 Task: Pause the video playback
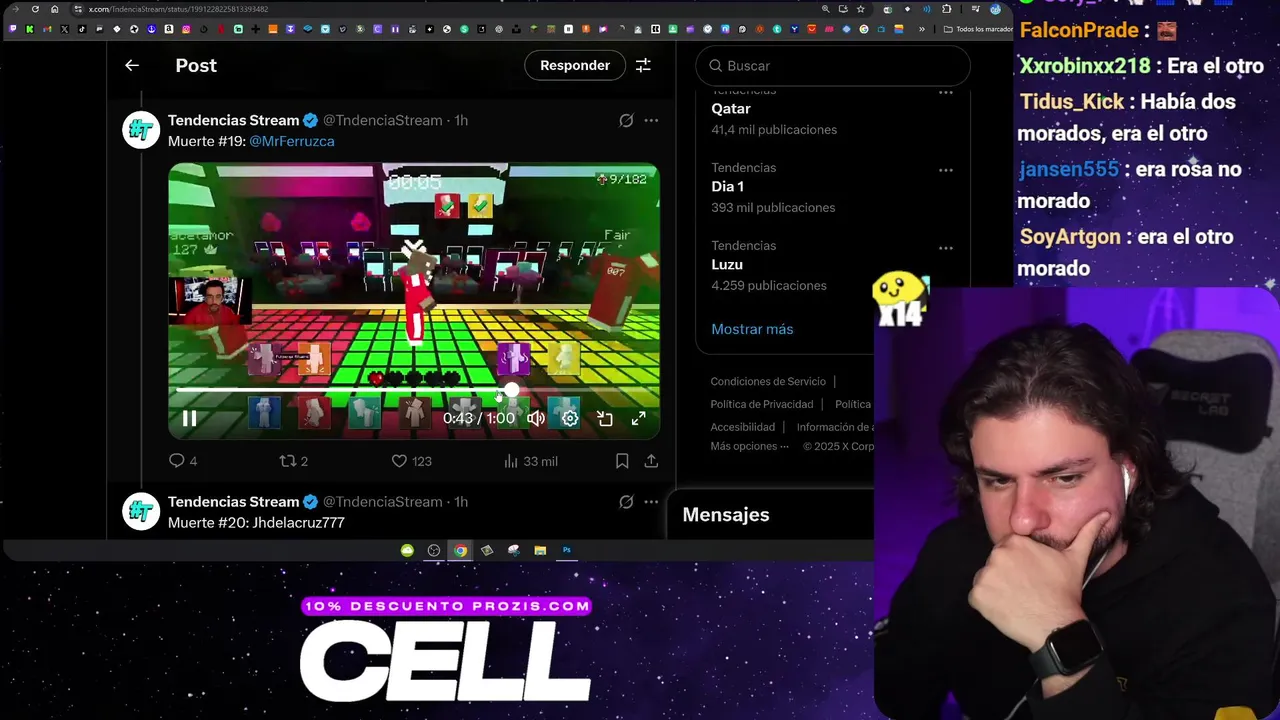189,418
